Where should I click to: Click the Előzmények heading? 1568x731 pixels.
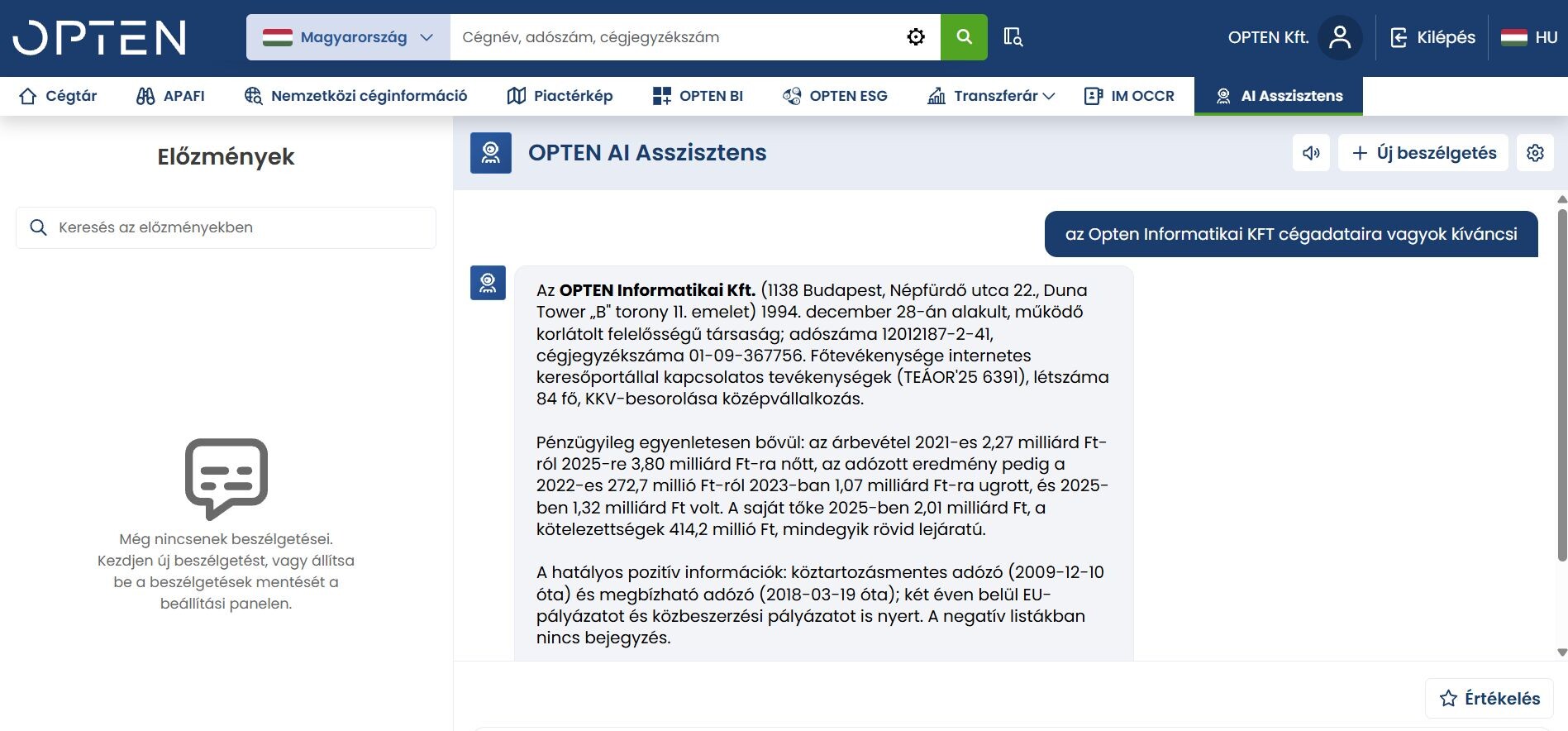point(226,156)
